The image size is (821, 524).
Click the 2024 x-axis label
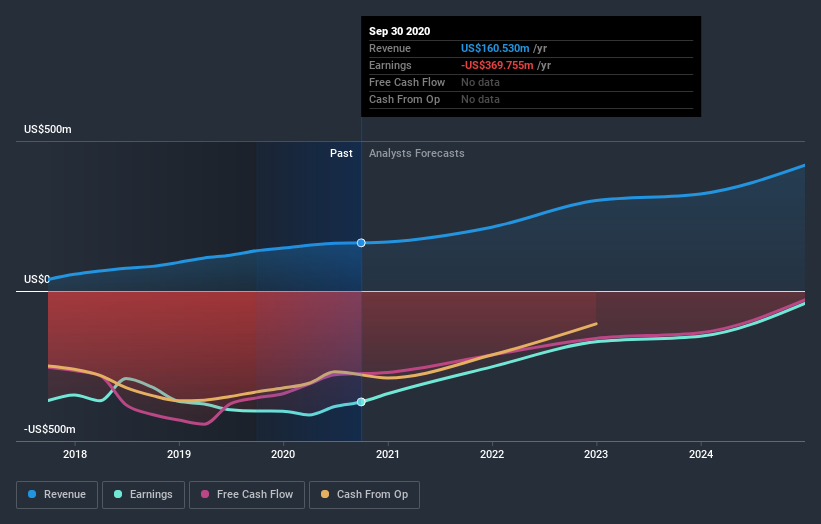click(701, 454)
